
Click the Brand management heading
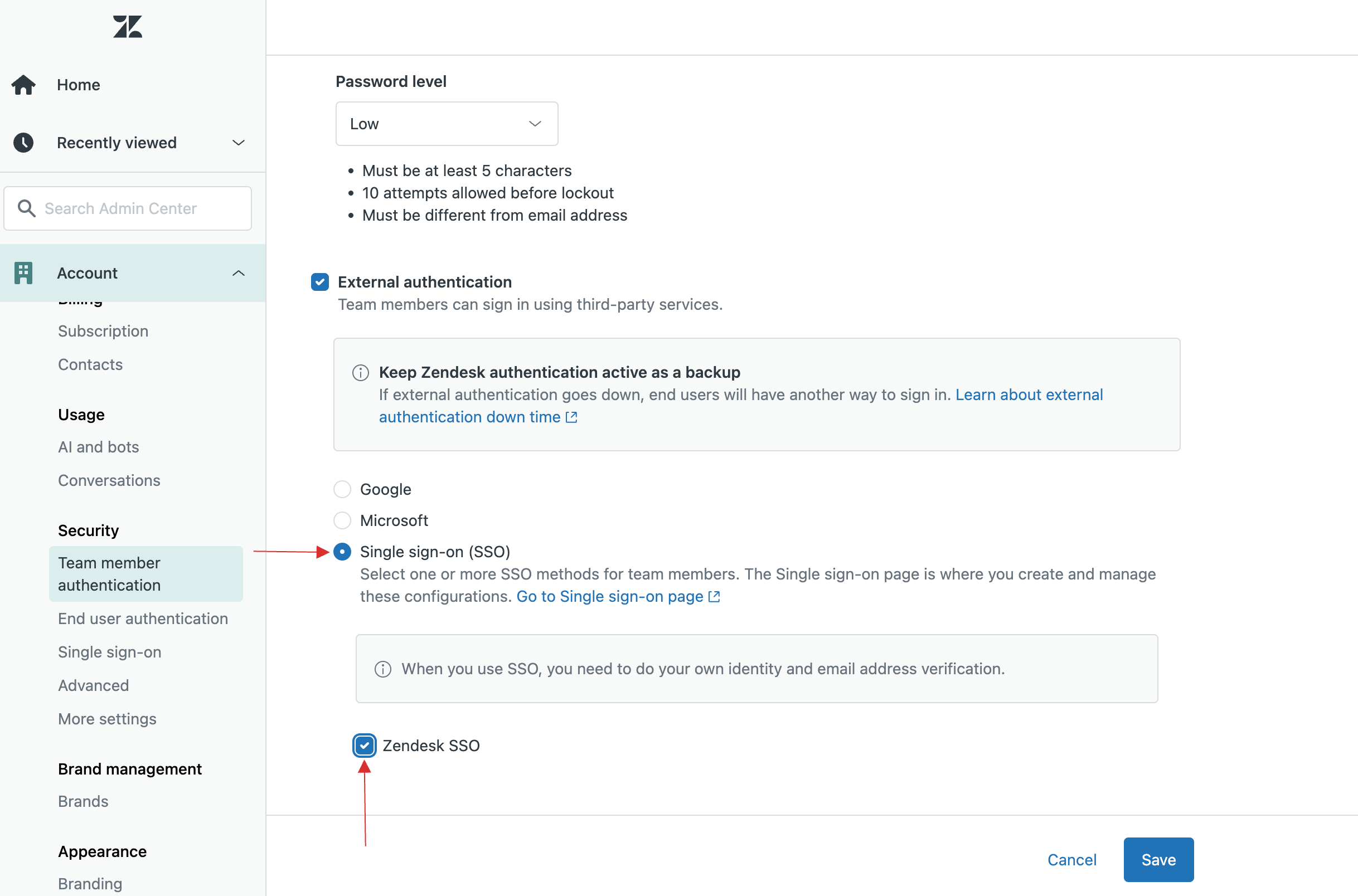click(130, 769)
